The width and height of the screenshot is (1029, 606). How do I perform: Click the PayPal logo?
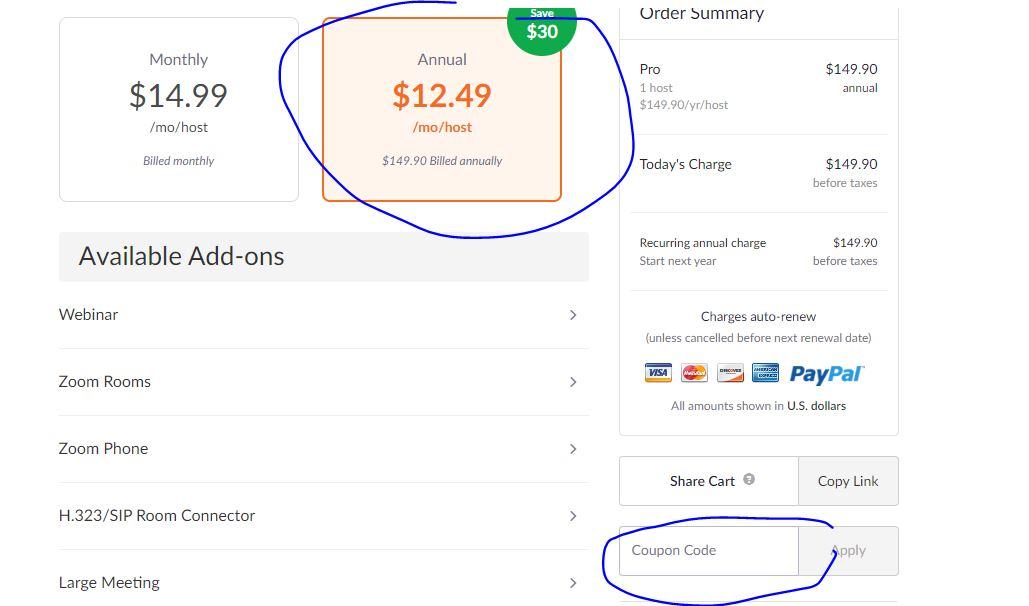[x=826, y=373]
